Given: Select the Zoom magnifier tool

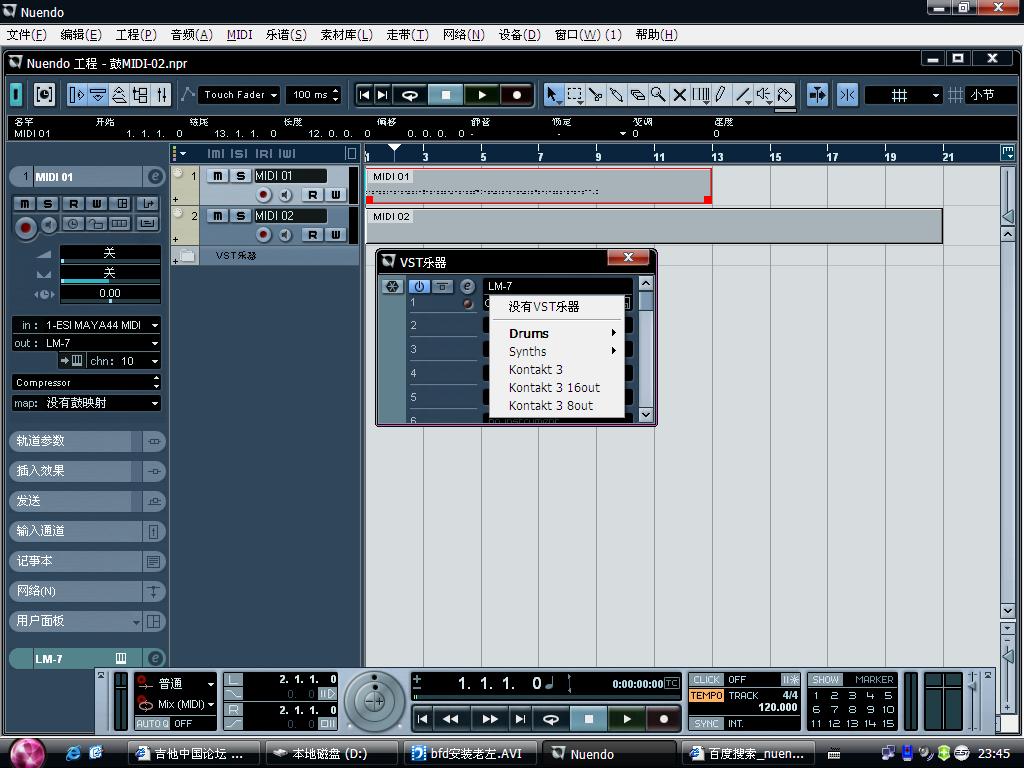Looking at the screenshot, I should pyautogui.click(x=658, y=95).
